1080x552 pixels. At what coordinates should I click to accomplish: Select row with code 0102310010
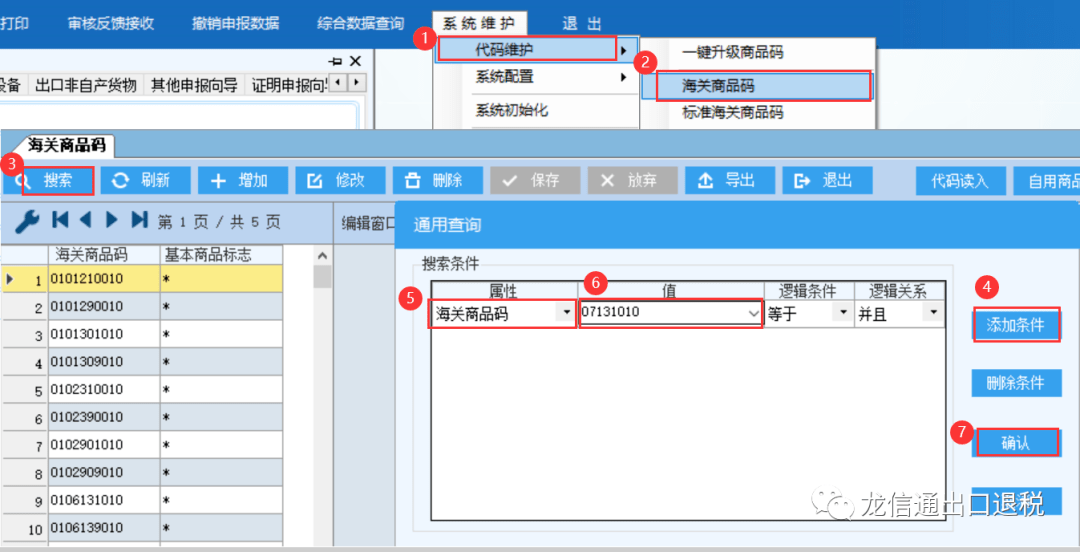click(x=141, y=389)
